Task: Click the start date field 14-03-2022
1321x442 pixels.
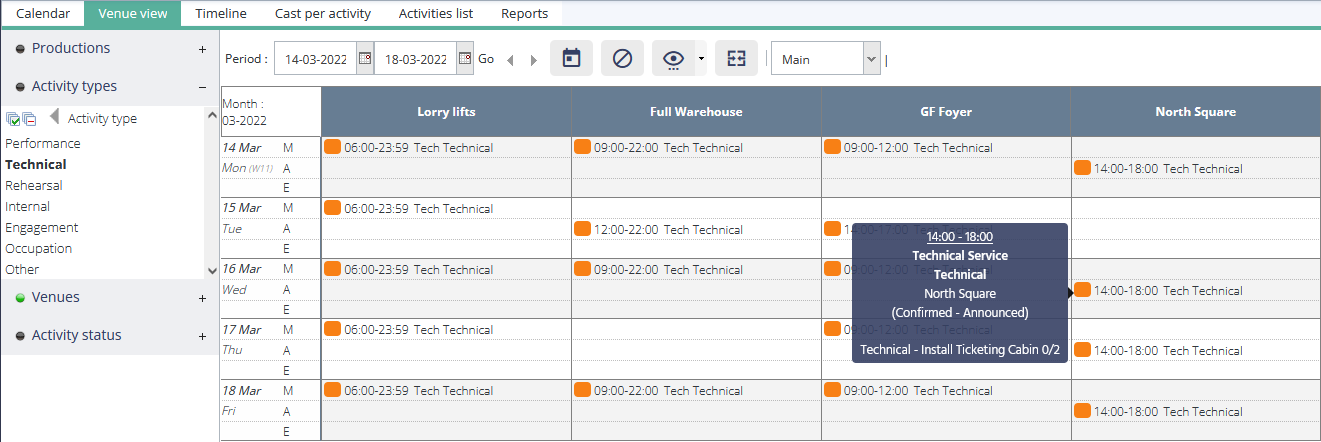Action: point(316,59)
